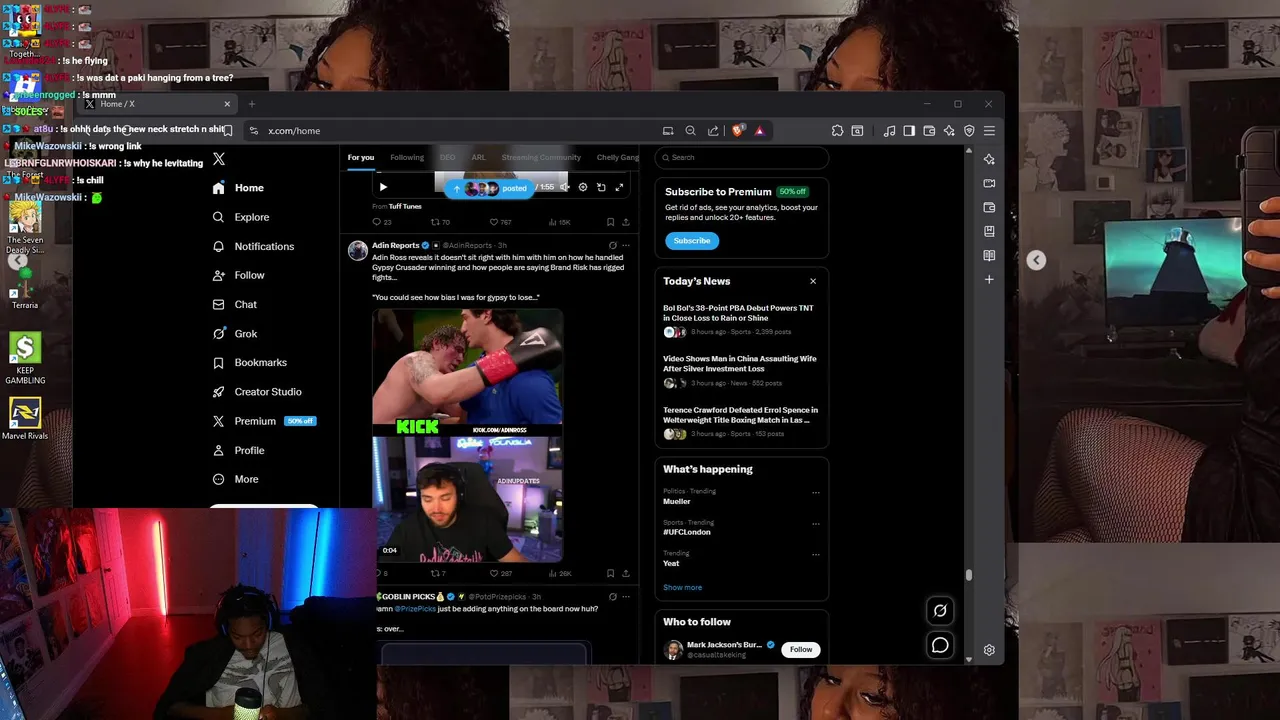
Task: Switch to the For you tab
Action: (x=361, y=157)
